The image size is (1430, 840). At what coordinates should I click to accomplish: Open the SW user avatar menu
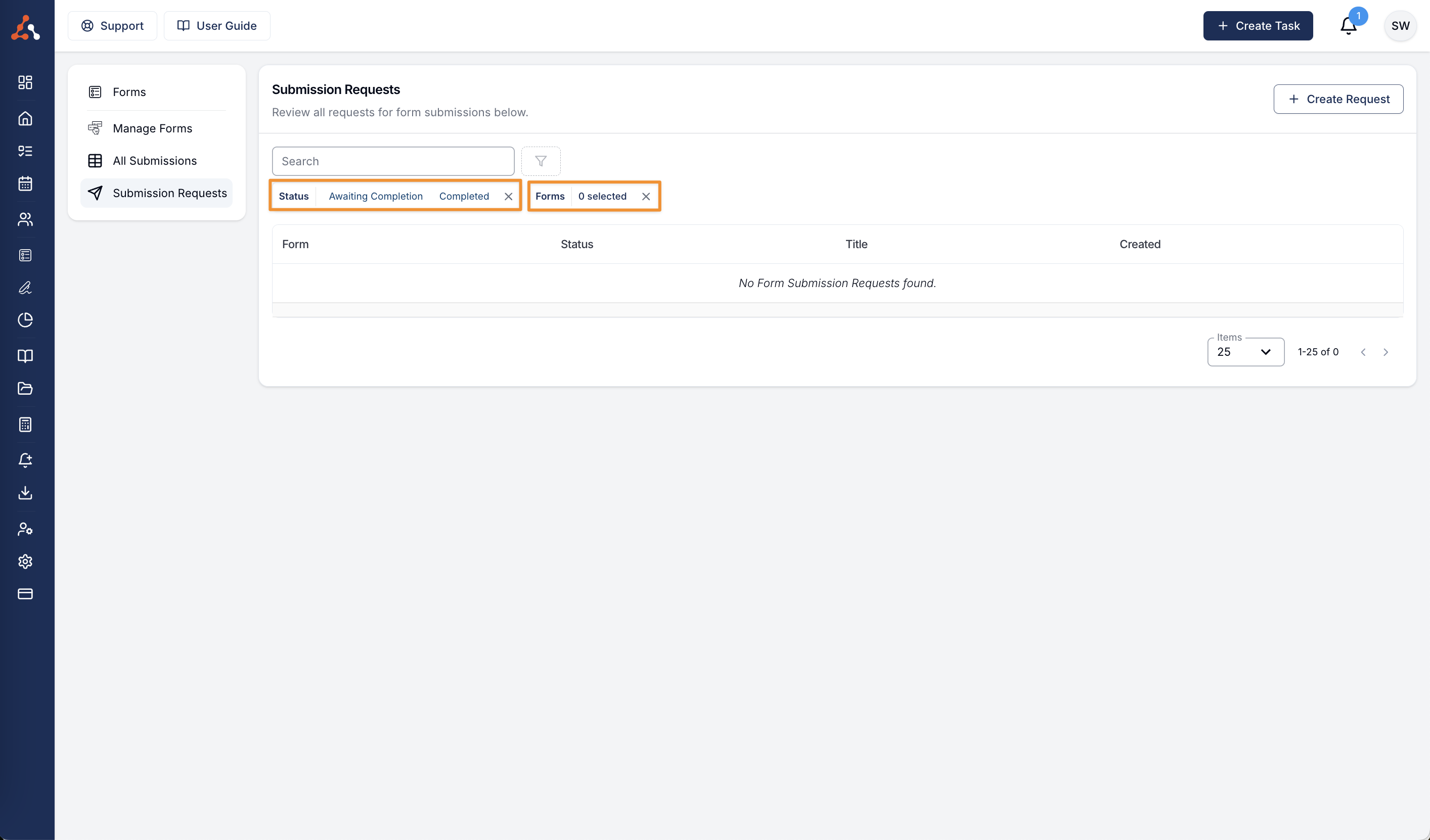[1400, 26]
